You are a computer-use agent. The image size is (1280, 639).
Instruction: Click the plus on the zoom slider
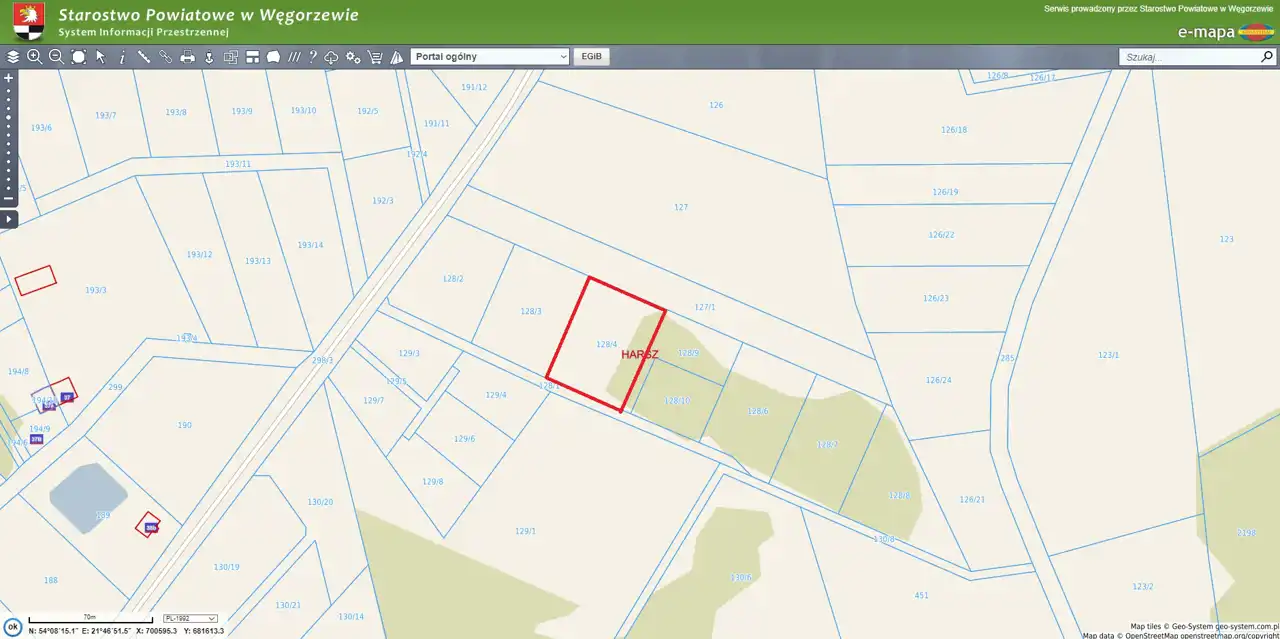click(x=9, y=77)
